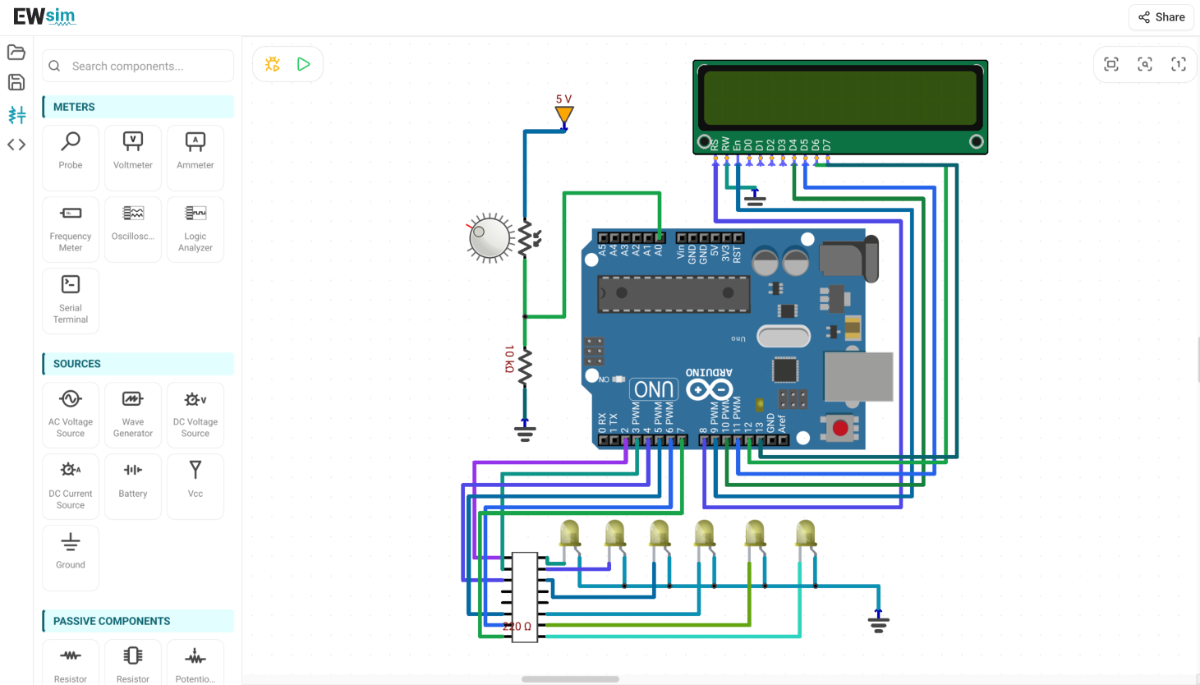Click the Search components field
The width and height of the screenshot is (1200, 685).
point(138,66)
